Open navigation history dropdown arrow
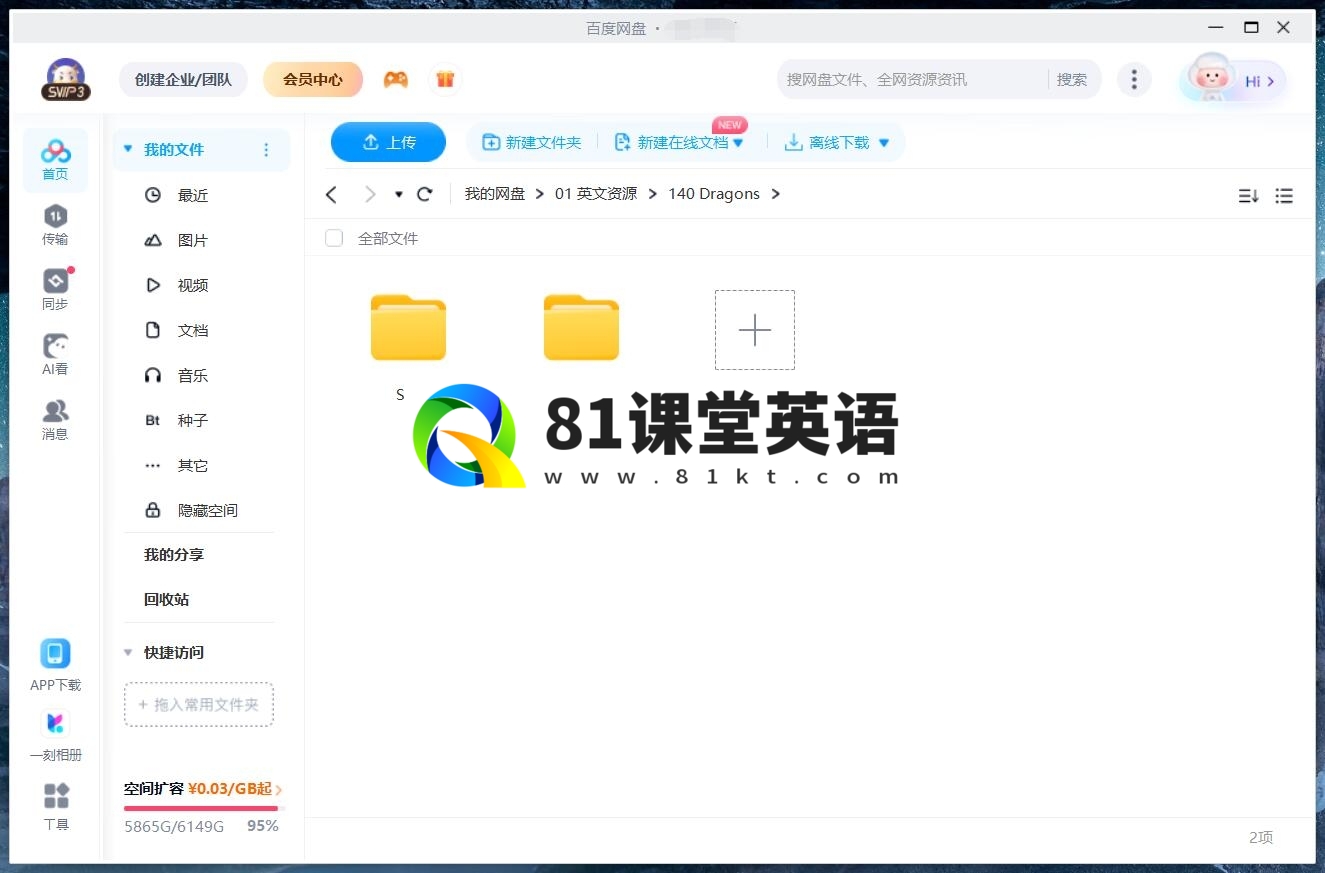1325x873 pixels. tap(398, 194)
